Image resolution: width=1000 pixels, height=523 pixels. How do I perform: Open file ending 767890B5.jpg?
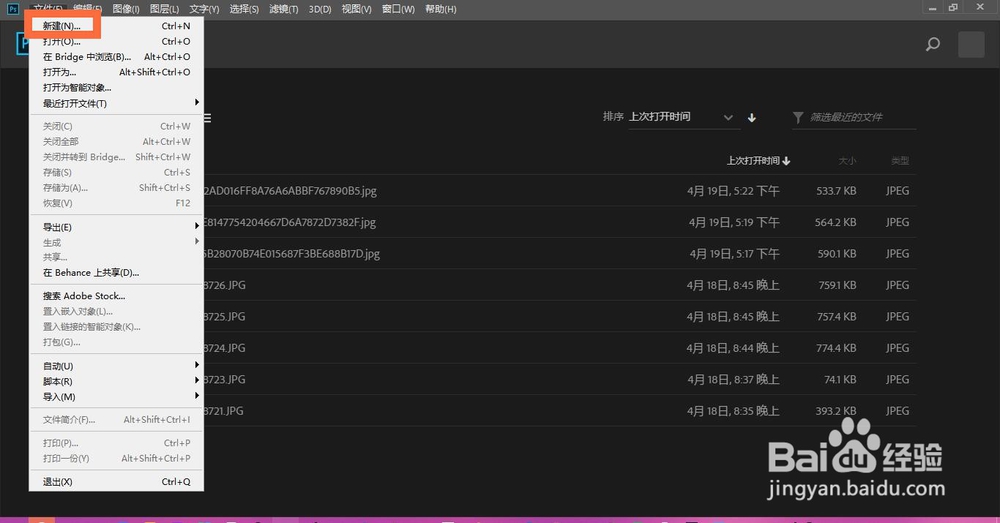(290, 191)
